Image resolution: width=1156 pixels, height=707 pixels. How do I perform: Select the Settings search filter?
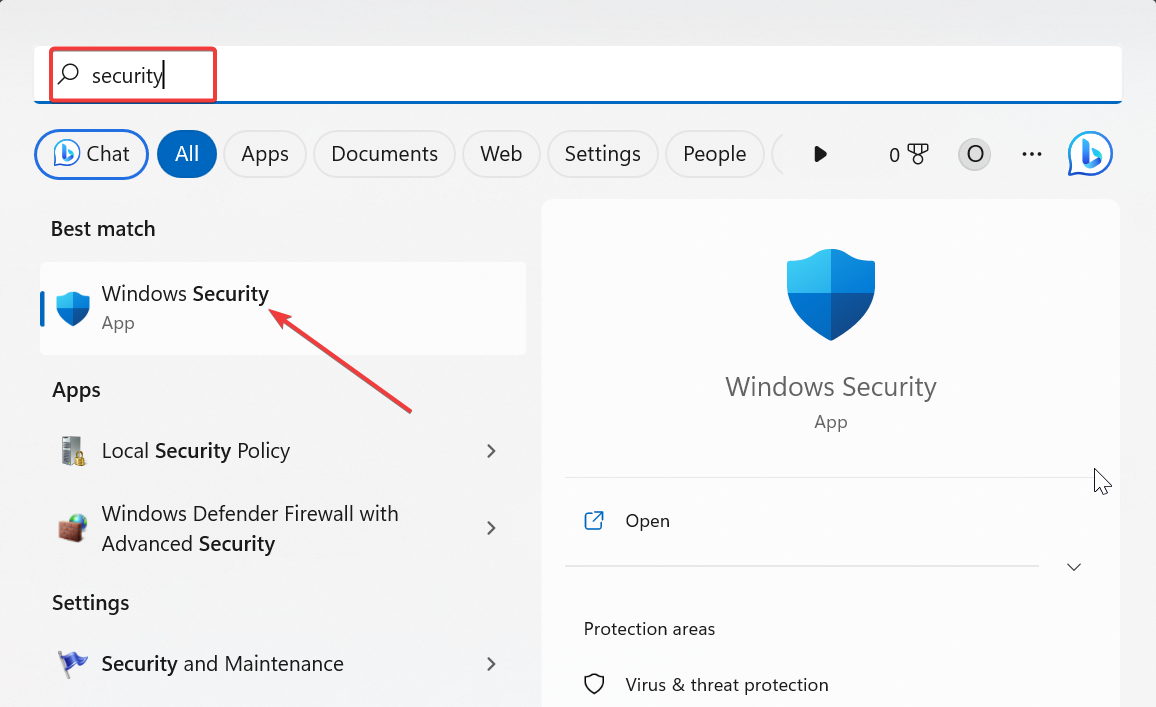pos(602,153)
